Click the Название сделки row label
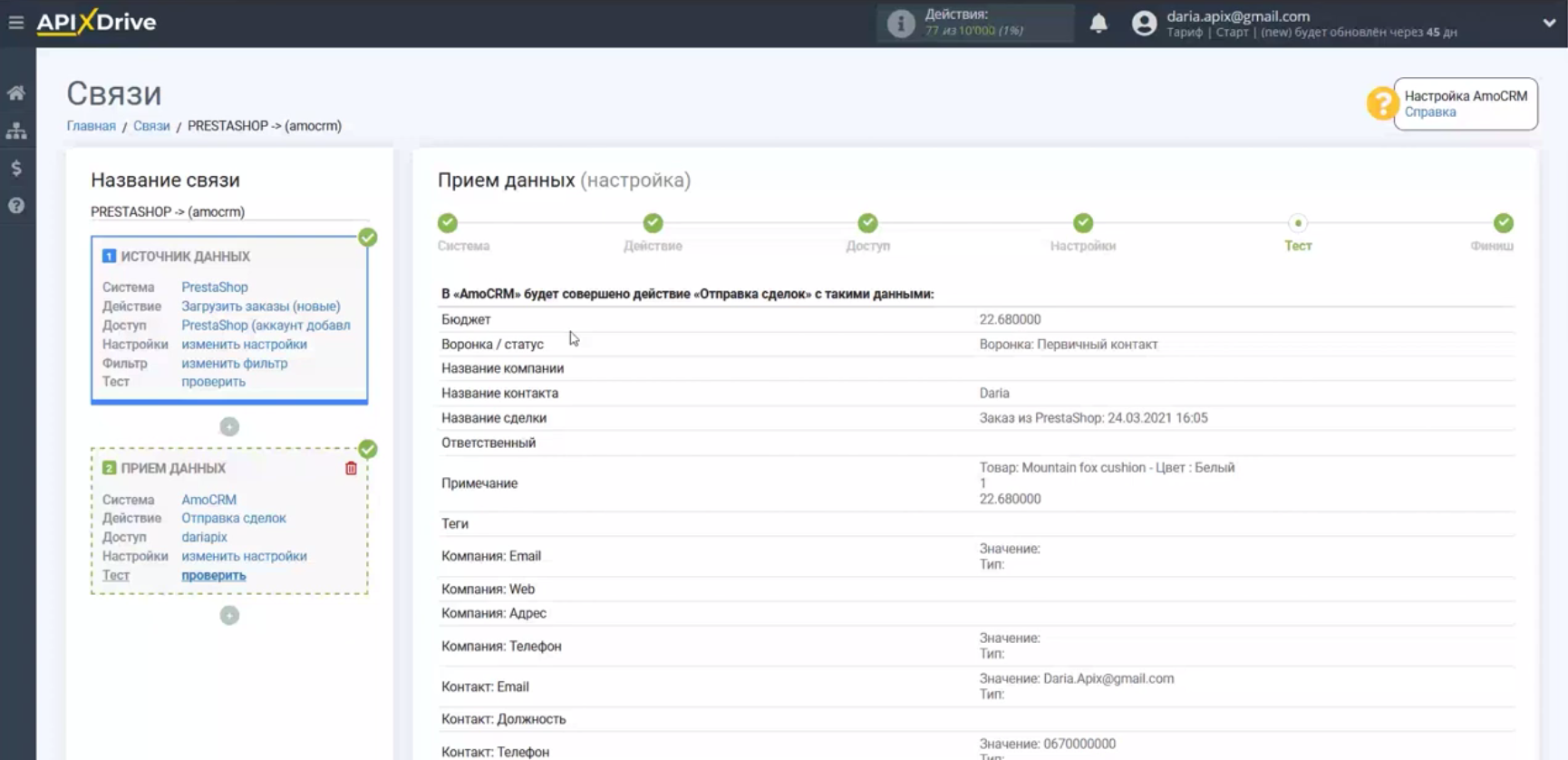This screenshot has width=1568, height=760. 494,418
